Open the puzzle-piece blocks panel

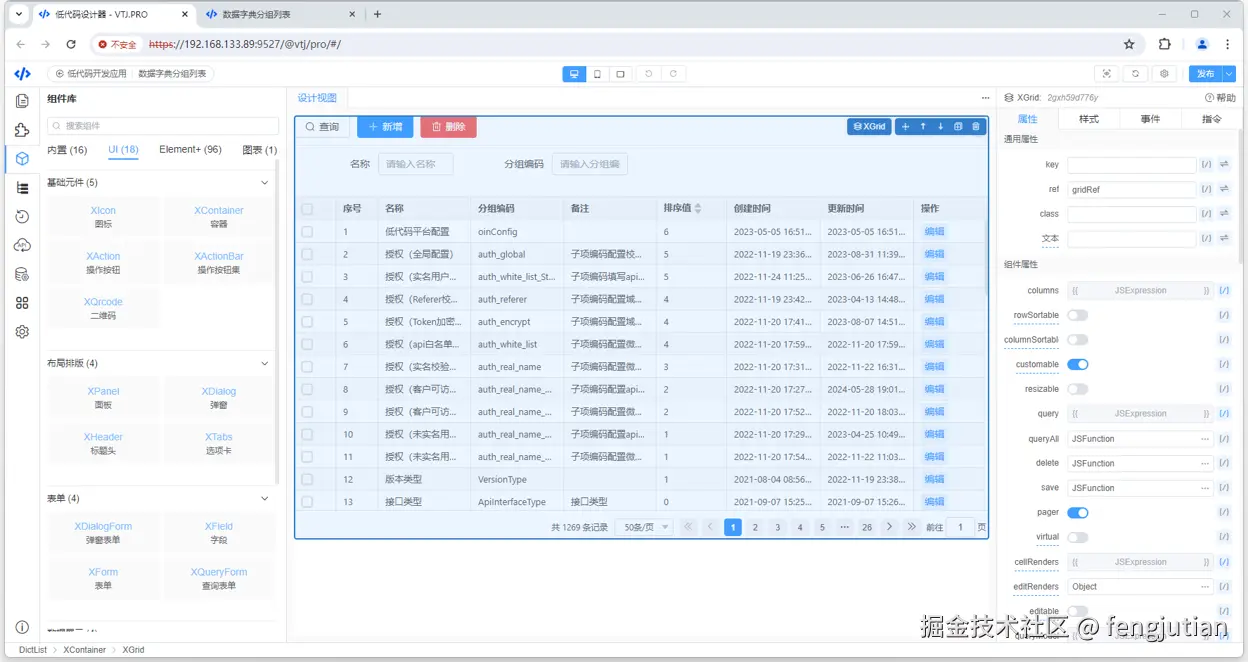tap(22, 130)
